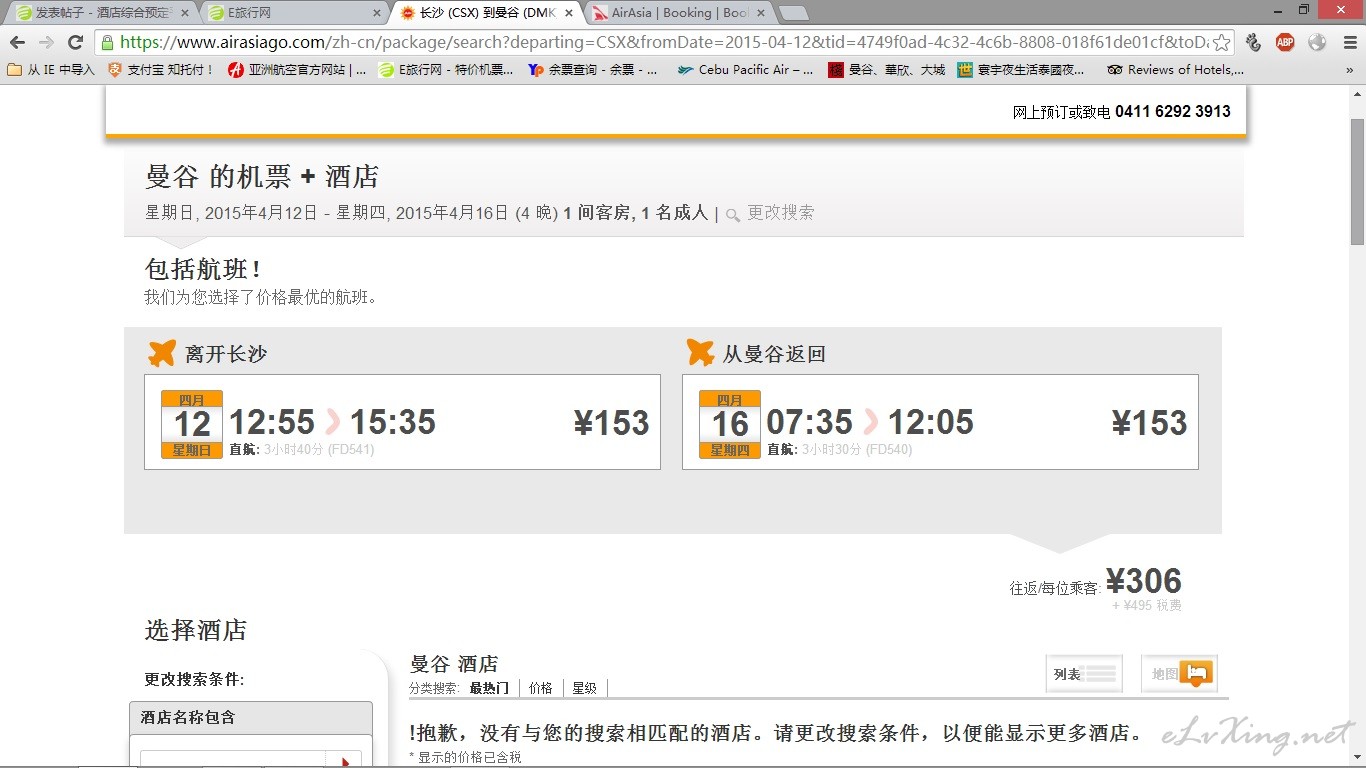This screenshot has height=768, width=1366.
Task: Sort hotels by 价格
Action: click(541, 688)
